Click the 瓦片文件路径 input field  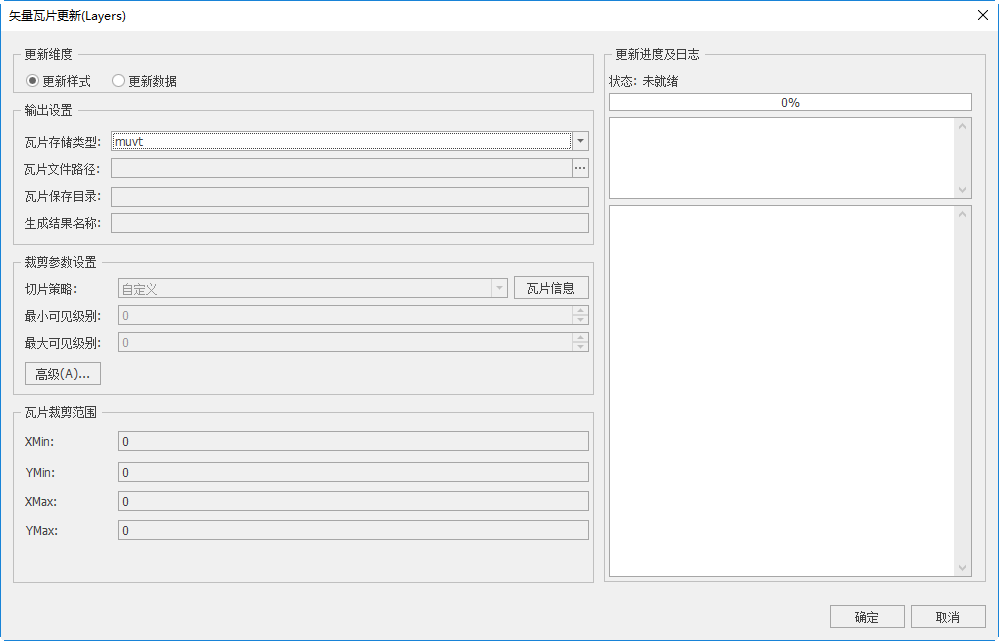pyautogui.click(x=341, y=168)
